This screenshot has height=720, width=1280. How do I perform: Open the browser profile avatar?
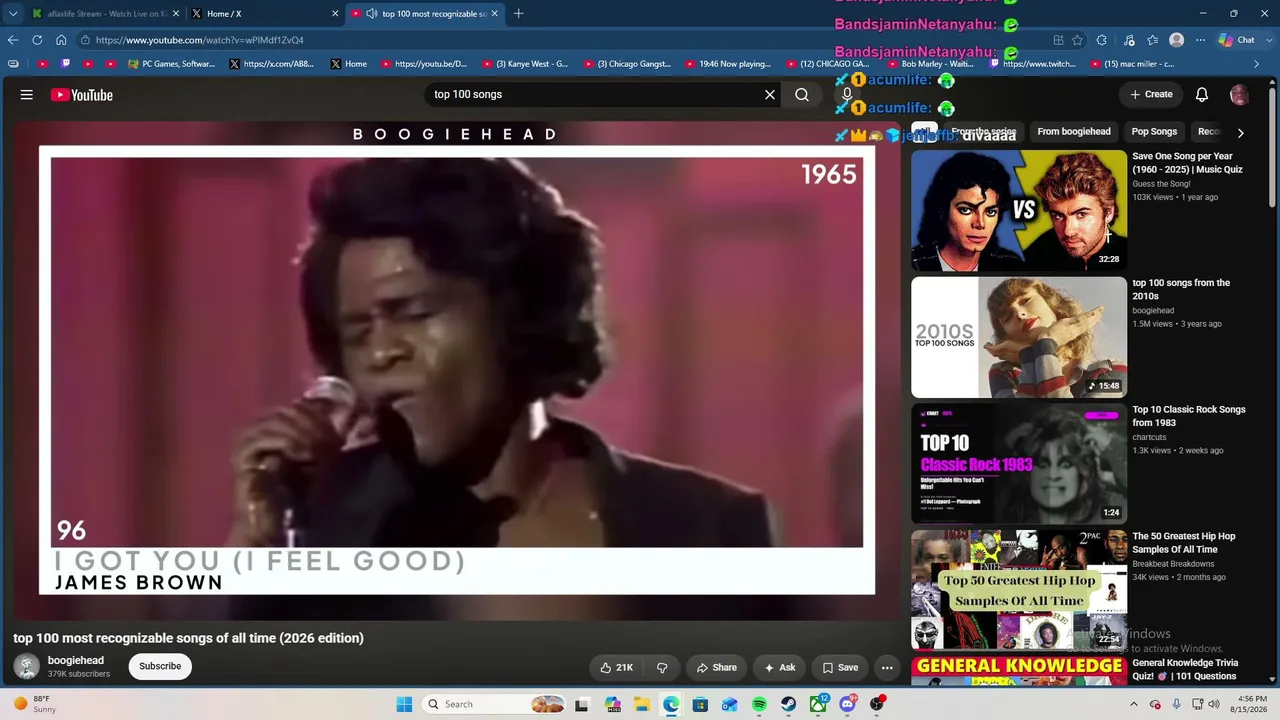(1177, 40)
